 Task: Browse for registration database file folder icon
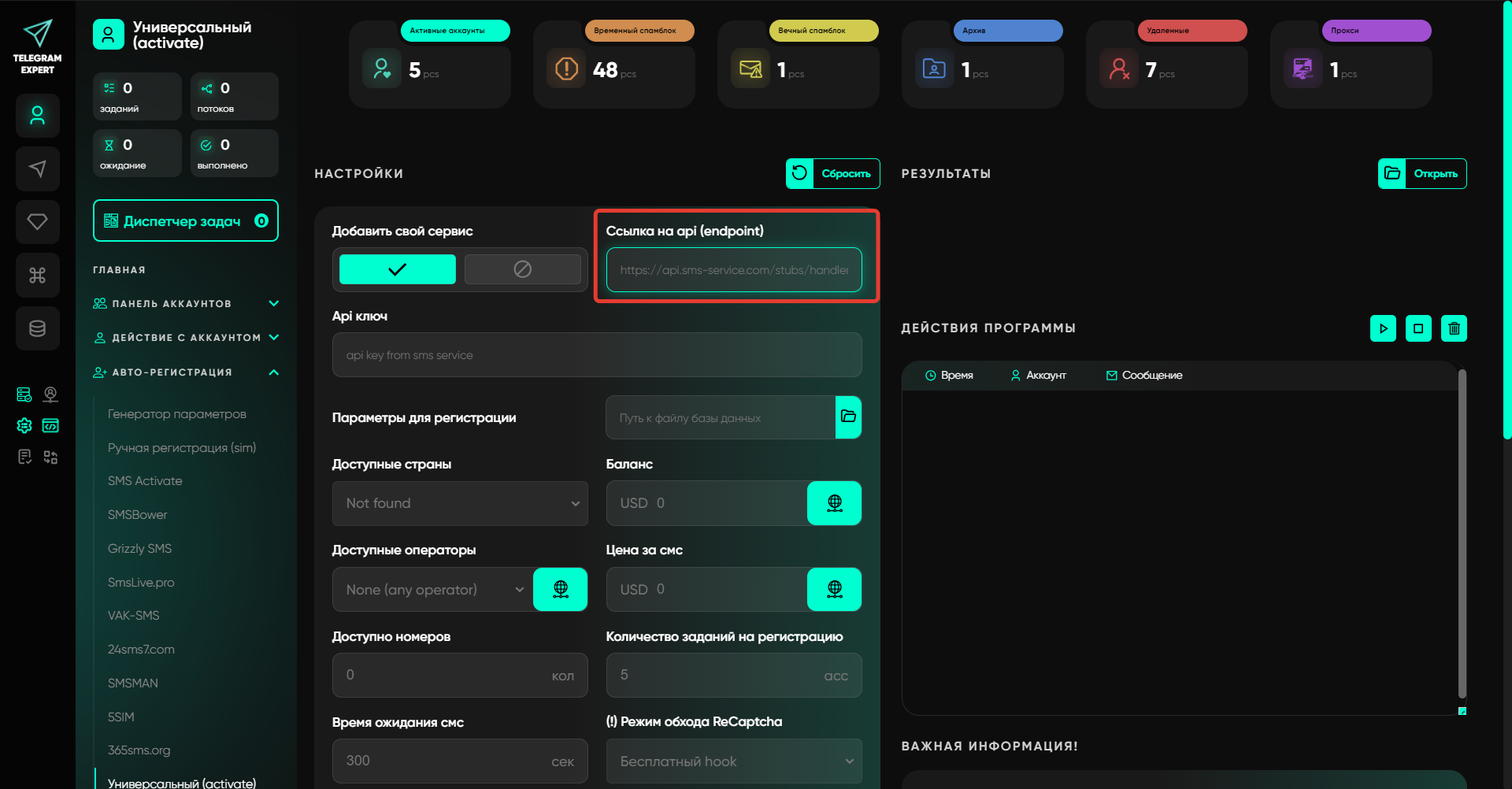(848, 417)
